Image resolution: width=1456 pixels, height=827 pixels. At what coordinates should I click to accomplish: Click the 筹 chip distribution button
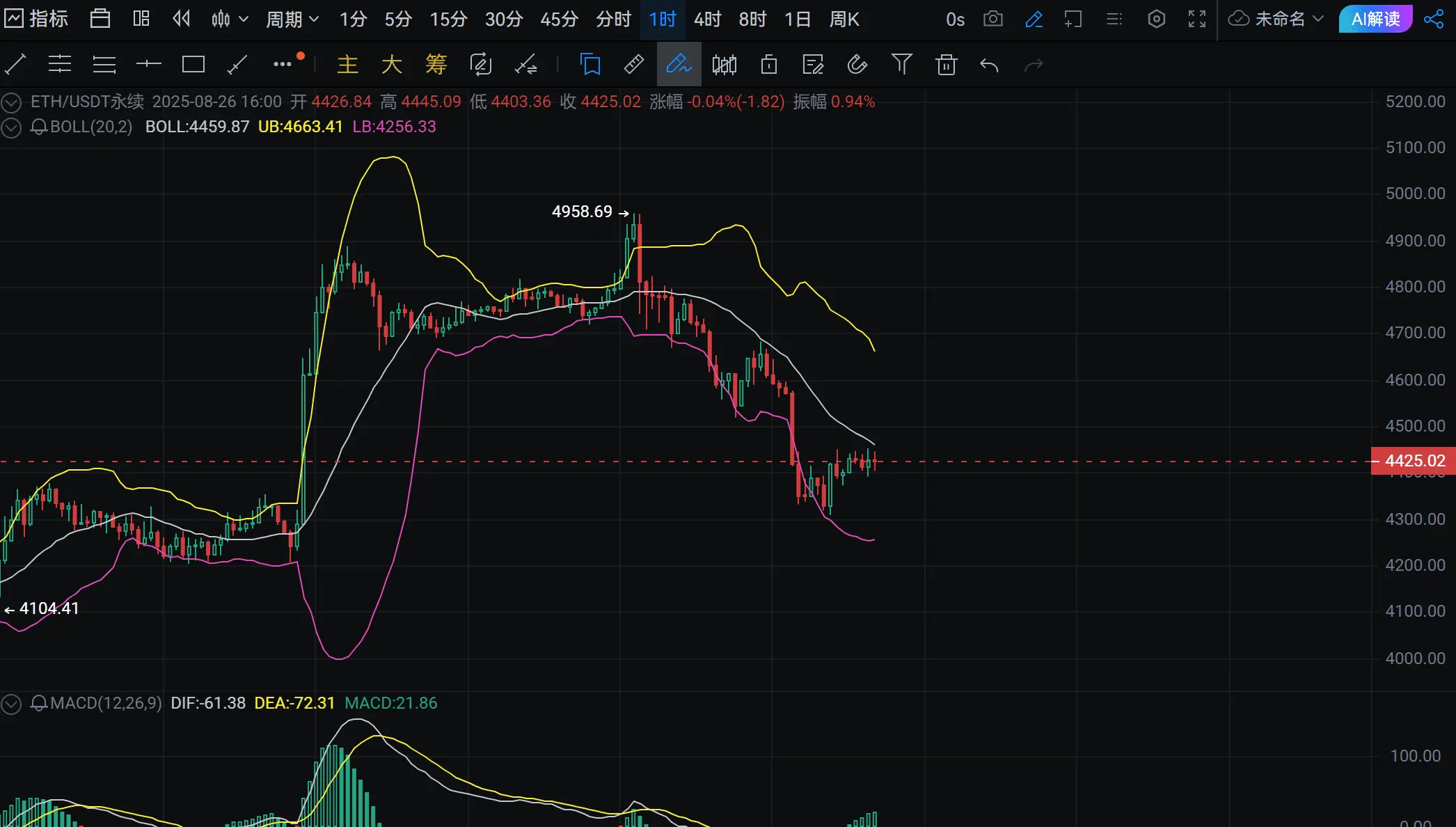436,65
